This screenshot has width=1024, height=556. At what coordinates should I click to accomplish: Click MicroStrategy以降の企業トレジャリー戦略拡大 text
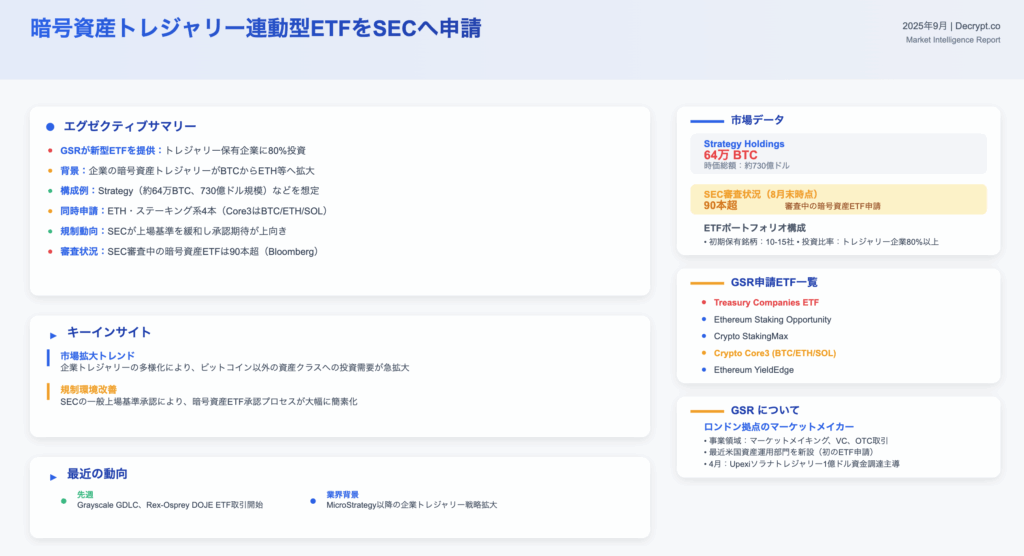(x=411, y=505)
